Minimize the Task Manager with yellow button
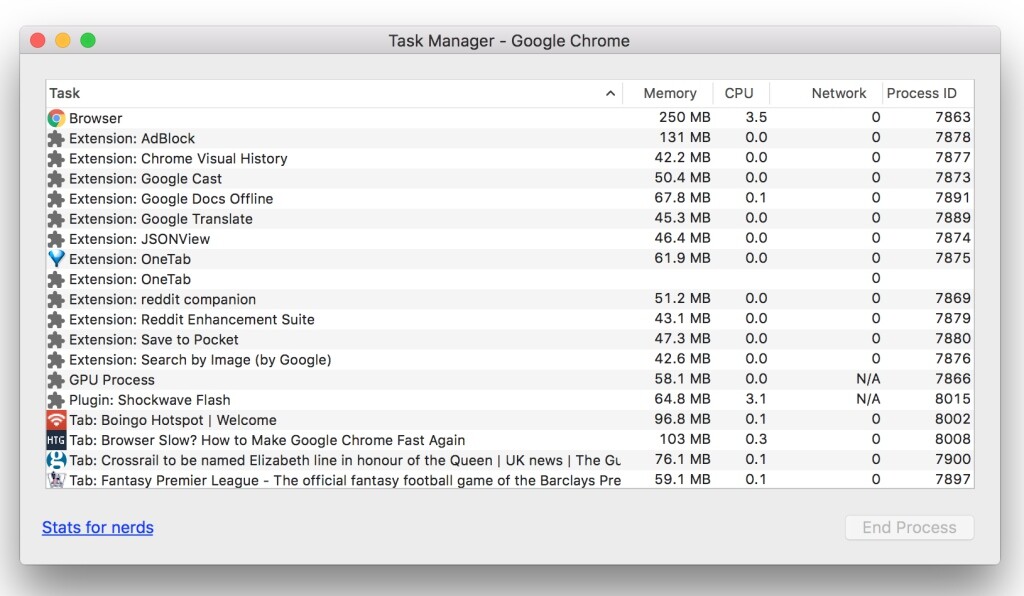Image resolution: width=1024 pixels, height=596 pixels. point(63,40)
